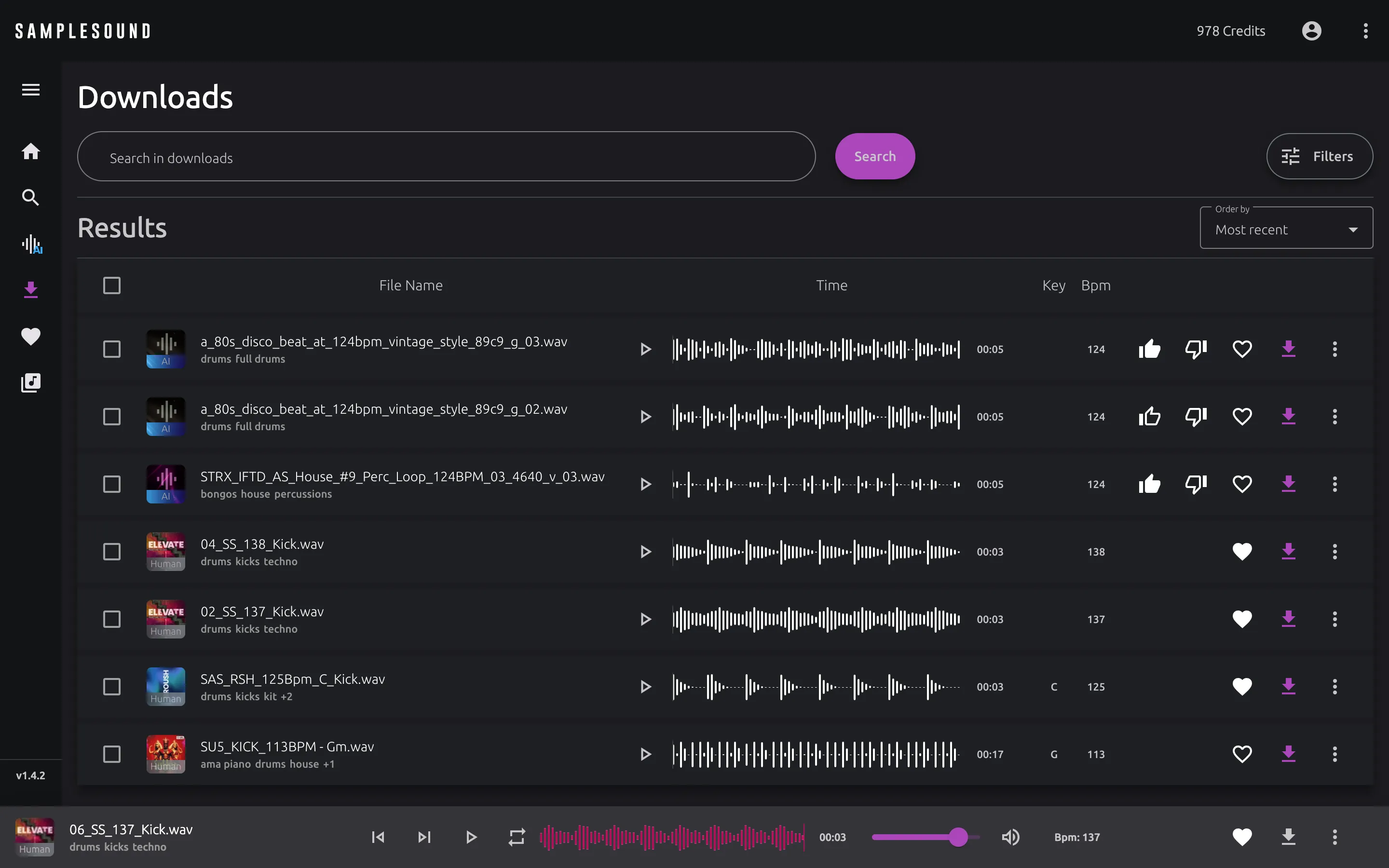Open the user account icon
1389x868 pixels.
coord(1311,31)
